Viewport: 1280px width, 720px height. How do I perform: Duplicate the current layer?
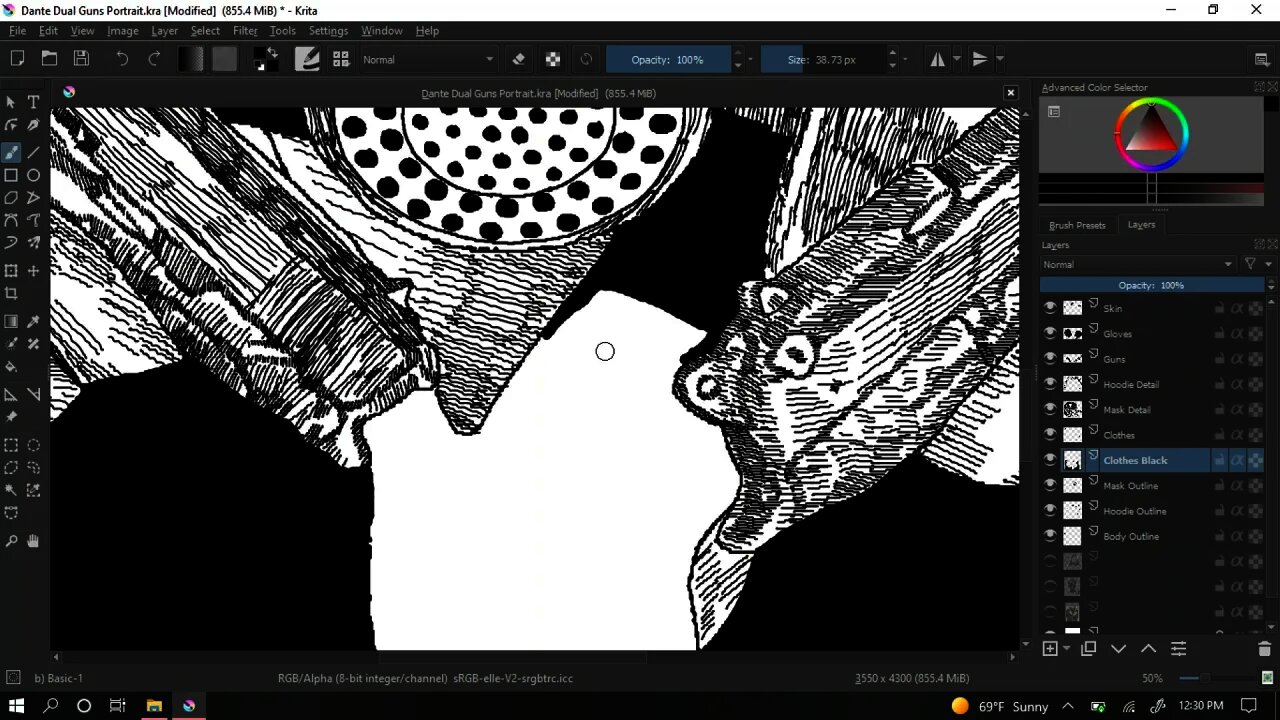point(1088,649)
